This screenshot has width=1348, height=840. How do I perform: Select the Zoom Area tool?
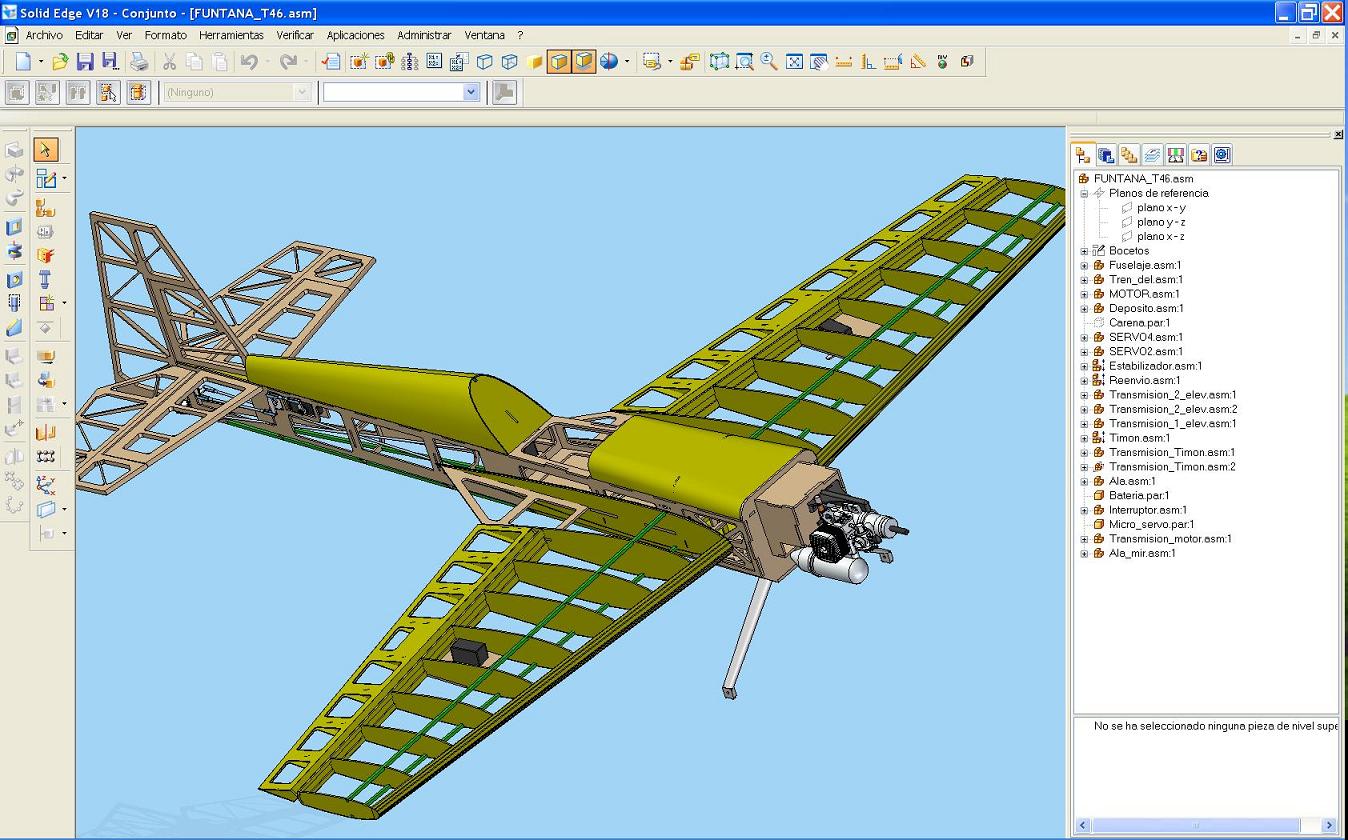coord(744,62)
